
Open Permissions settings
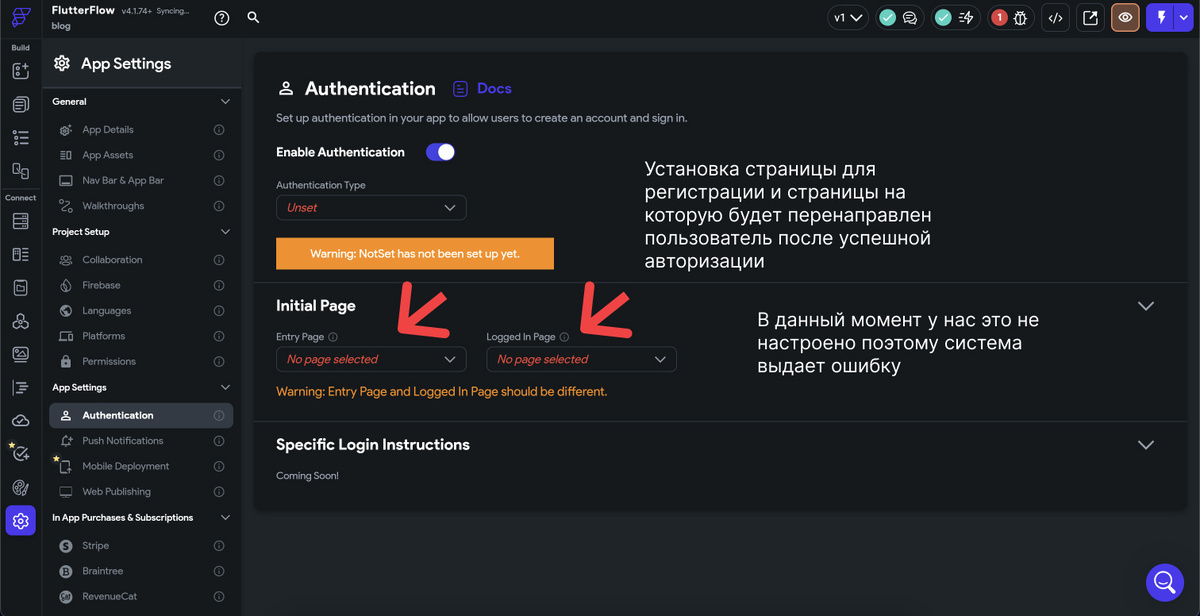(141, 362)
